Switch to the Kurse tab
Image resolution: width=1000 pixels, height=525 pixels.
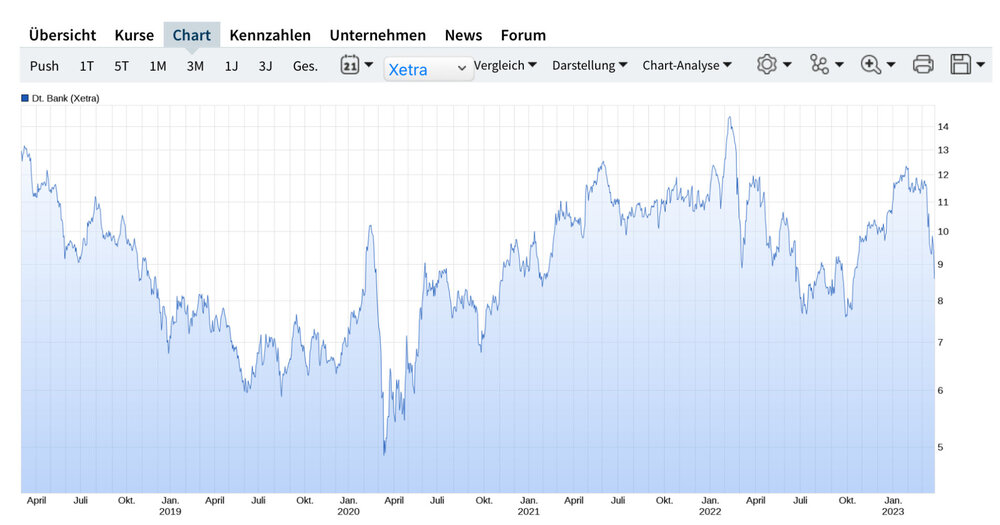click(x=134, y=35)
